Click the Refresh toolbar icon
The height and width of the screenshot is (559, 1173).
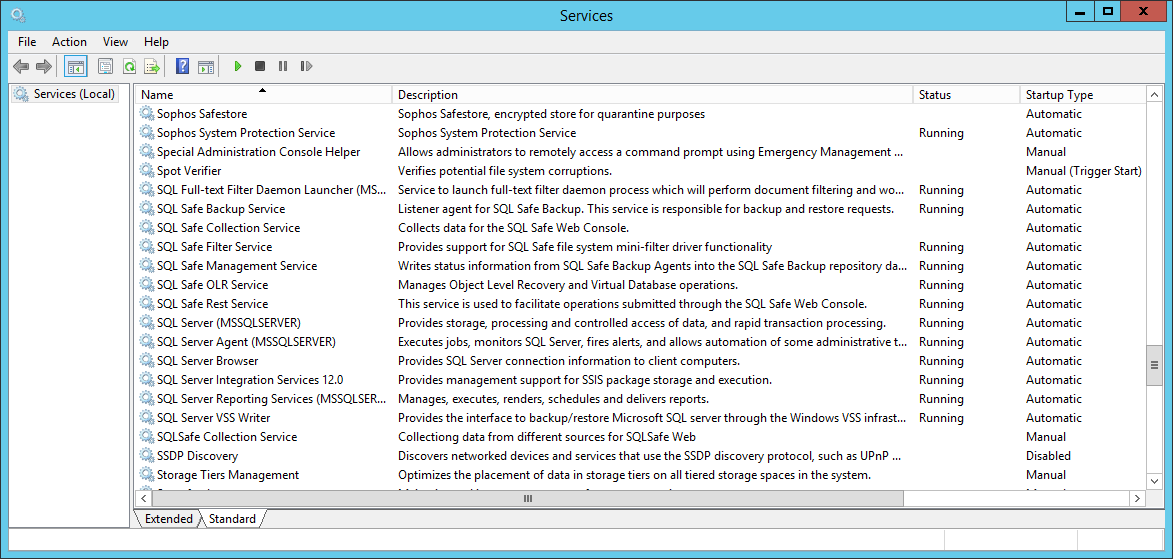click(129, 67)
